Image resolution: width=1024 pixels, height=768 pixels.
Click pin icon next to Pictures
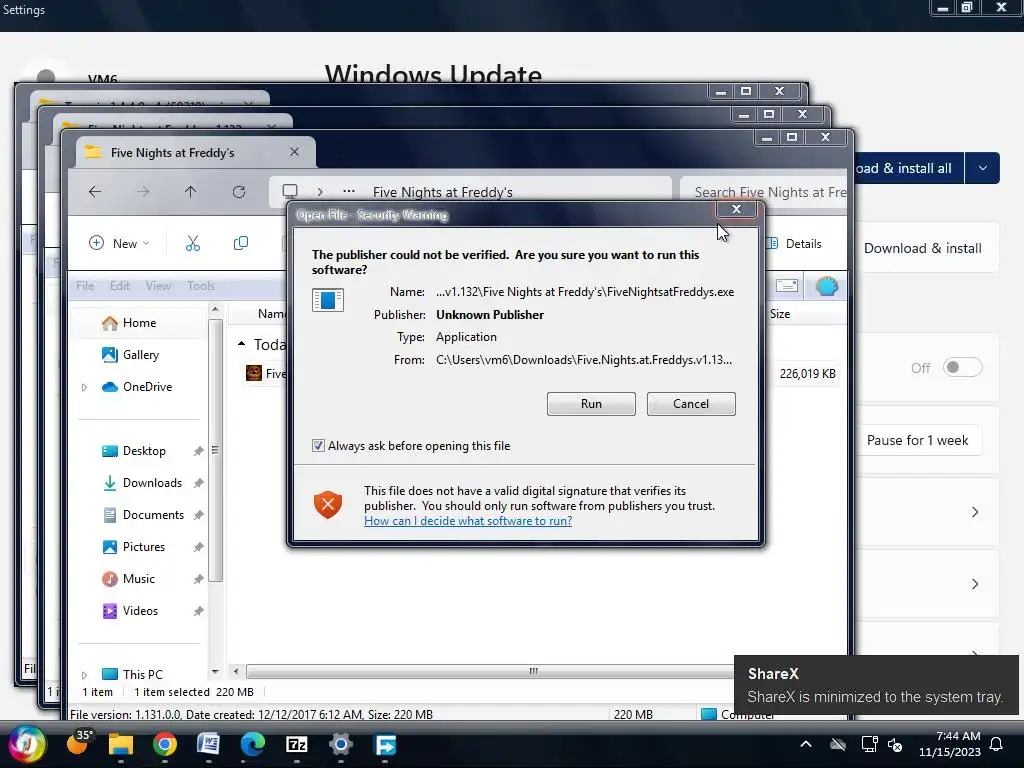(x=199, y=547)
